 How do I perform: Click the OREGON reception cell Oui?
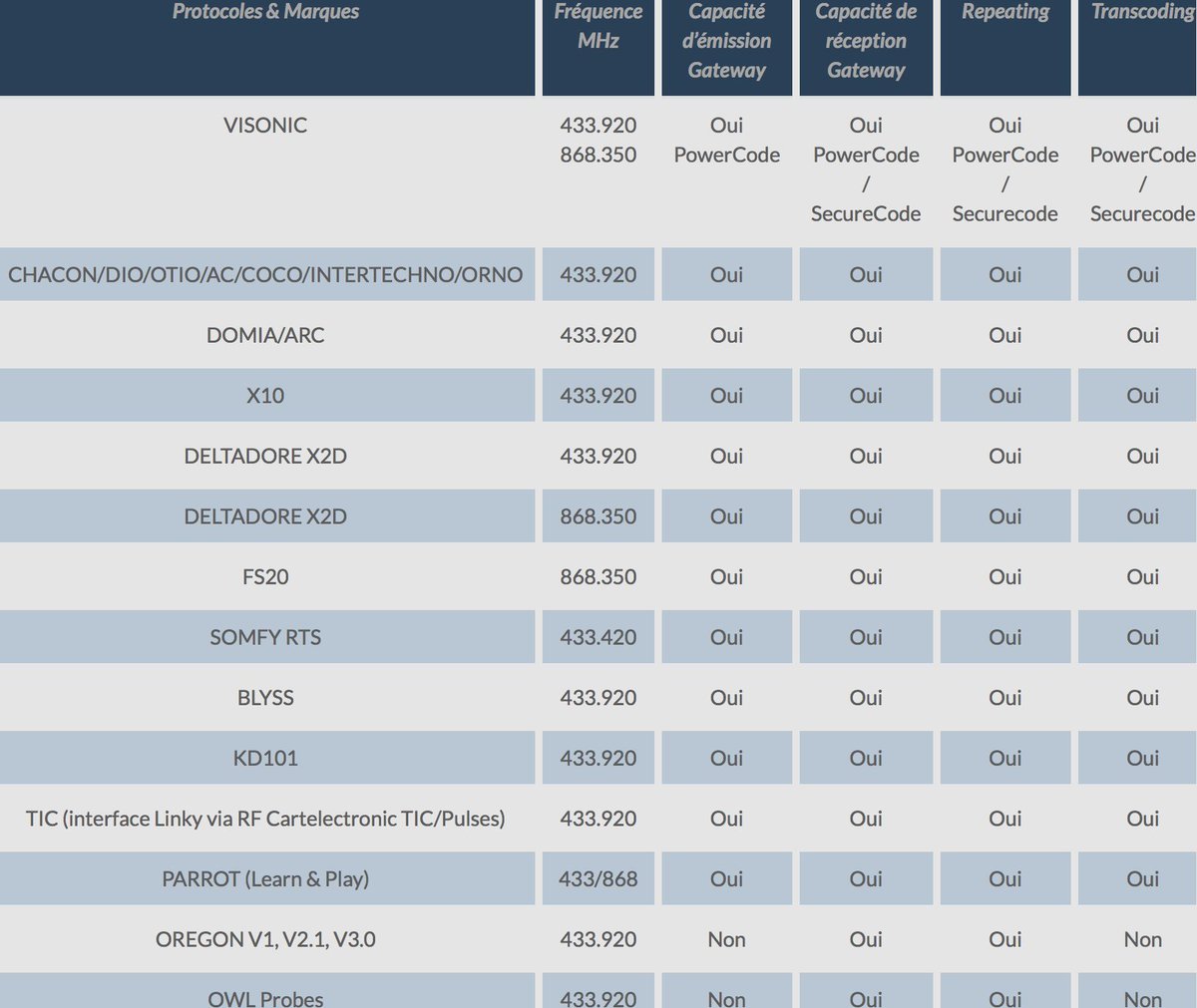click(x=866, y=939)
